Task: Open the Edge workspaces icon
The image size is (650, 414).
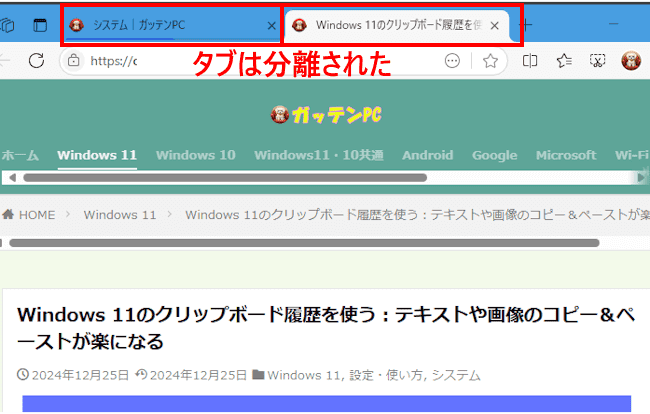Action: [7, 25]
